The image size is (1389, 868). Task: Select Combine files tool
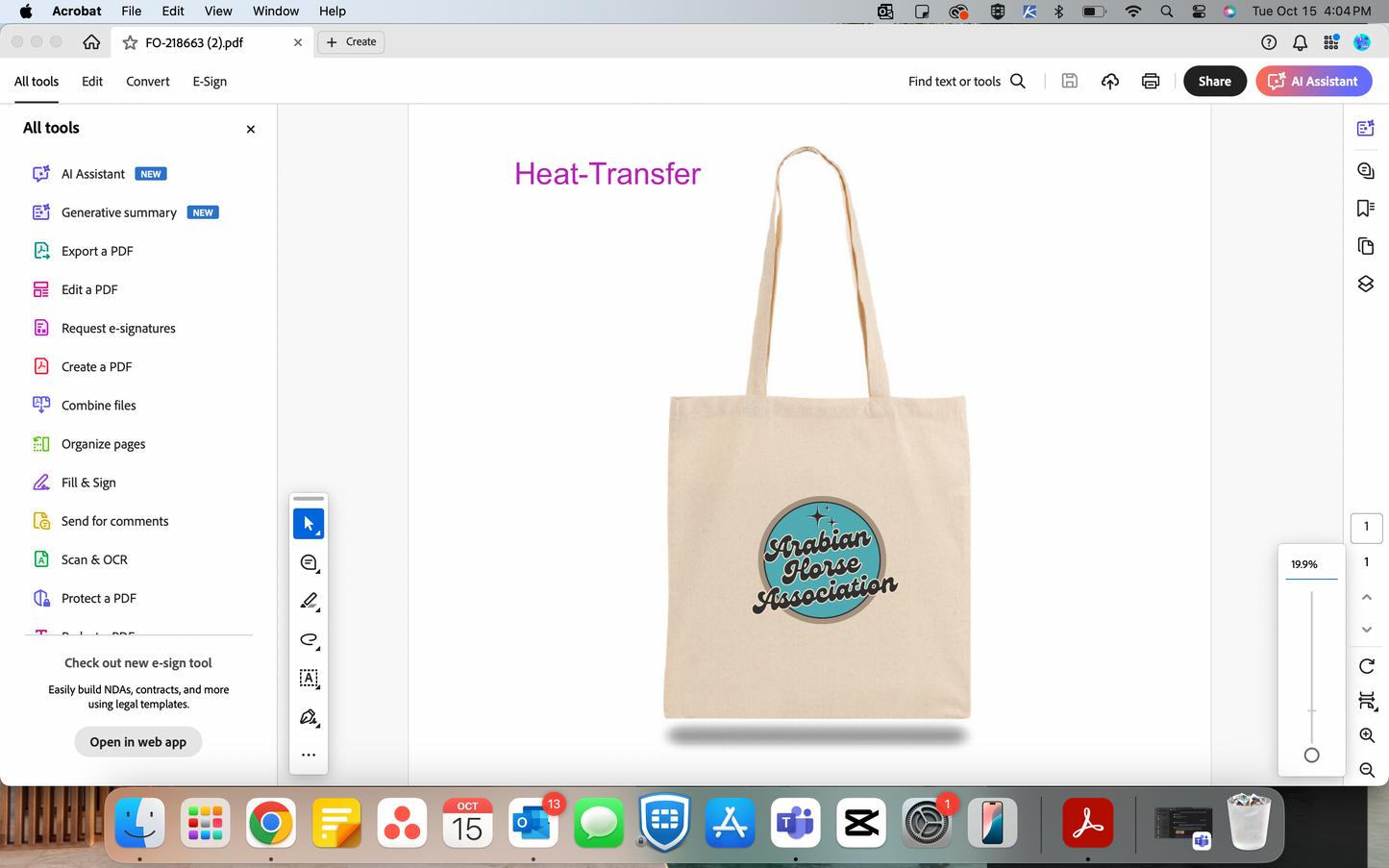tap(85, 405)
